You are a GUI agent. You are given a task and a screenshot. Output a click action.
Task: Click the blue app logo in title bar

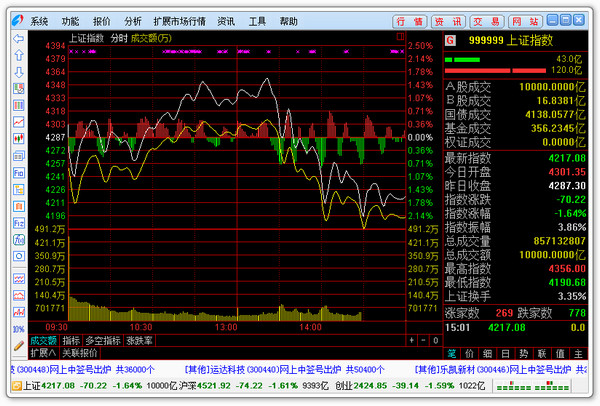[x=18, y=21]
